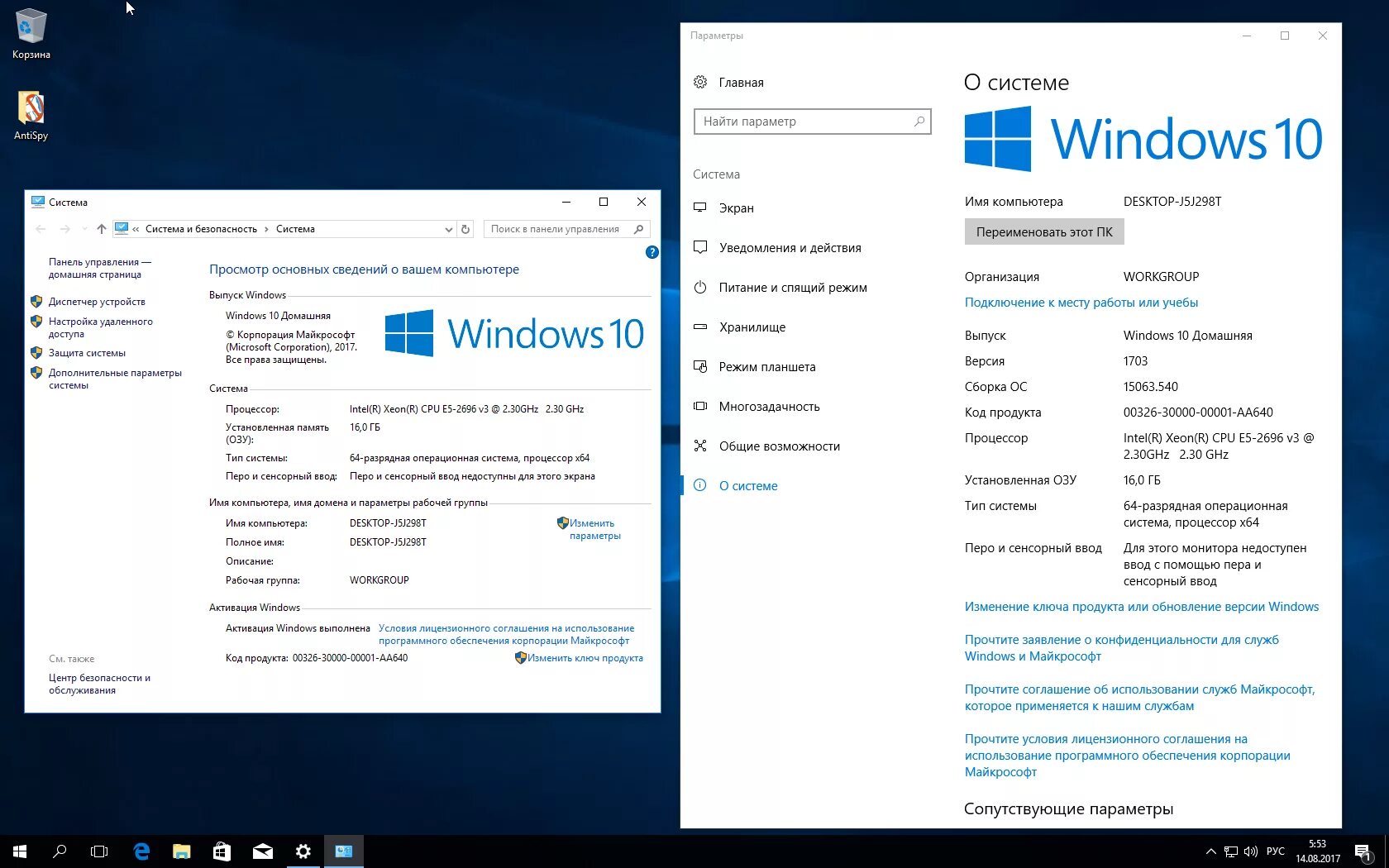Open Action Center notification icon
The width and height of the screenshot is (1389, 868).
pos(1362,851)
